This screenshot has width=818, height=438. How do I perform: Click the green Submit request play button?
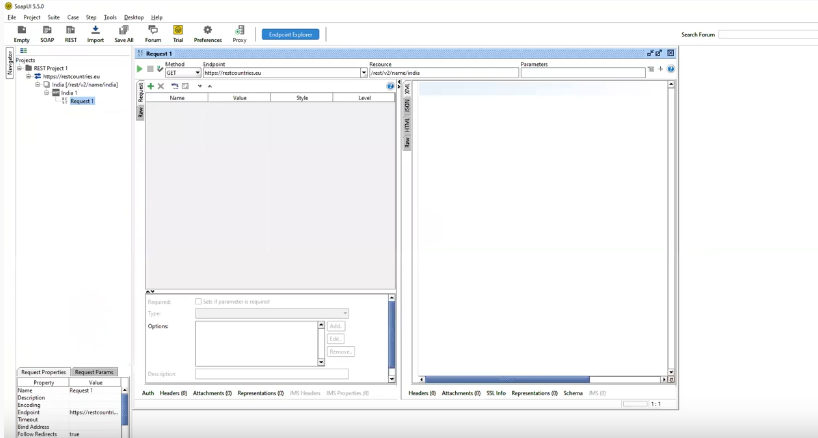click(x=140, y=68)
